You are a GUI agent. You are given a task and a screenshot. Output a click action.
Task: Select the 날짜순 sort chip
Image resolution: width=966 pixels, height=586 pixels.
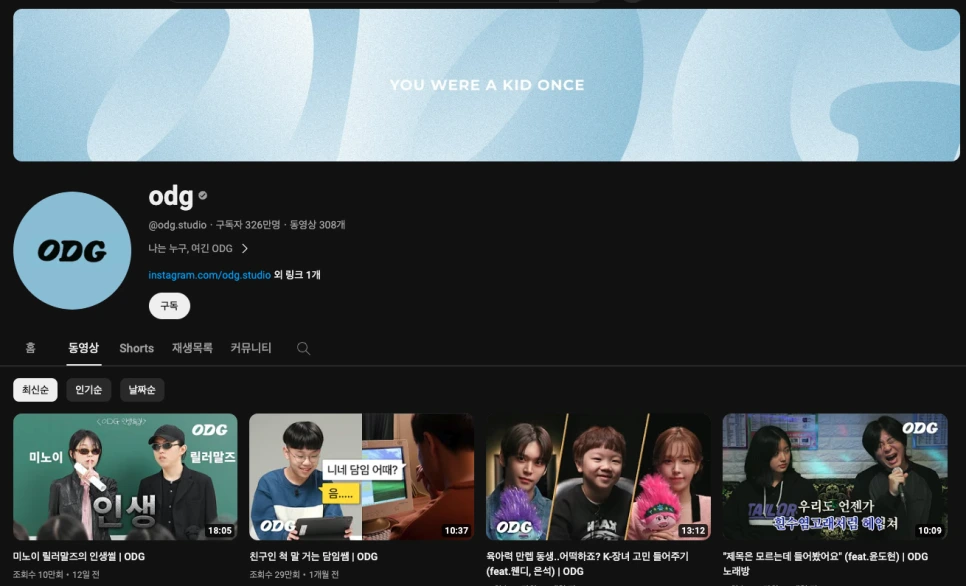(x=142, y=390)
